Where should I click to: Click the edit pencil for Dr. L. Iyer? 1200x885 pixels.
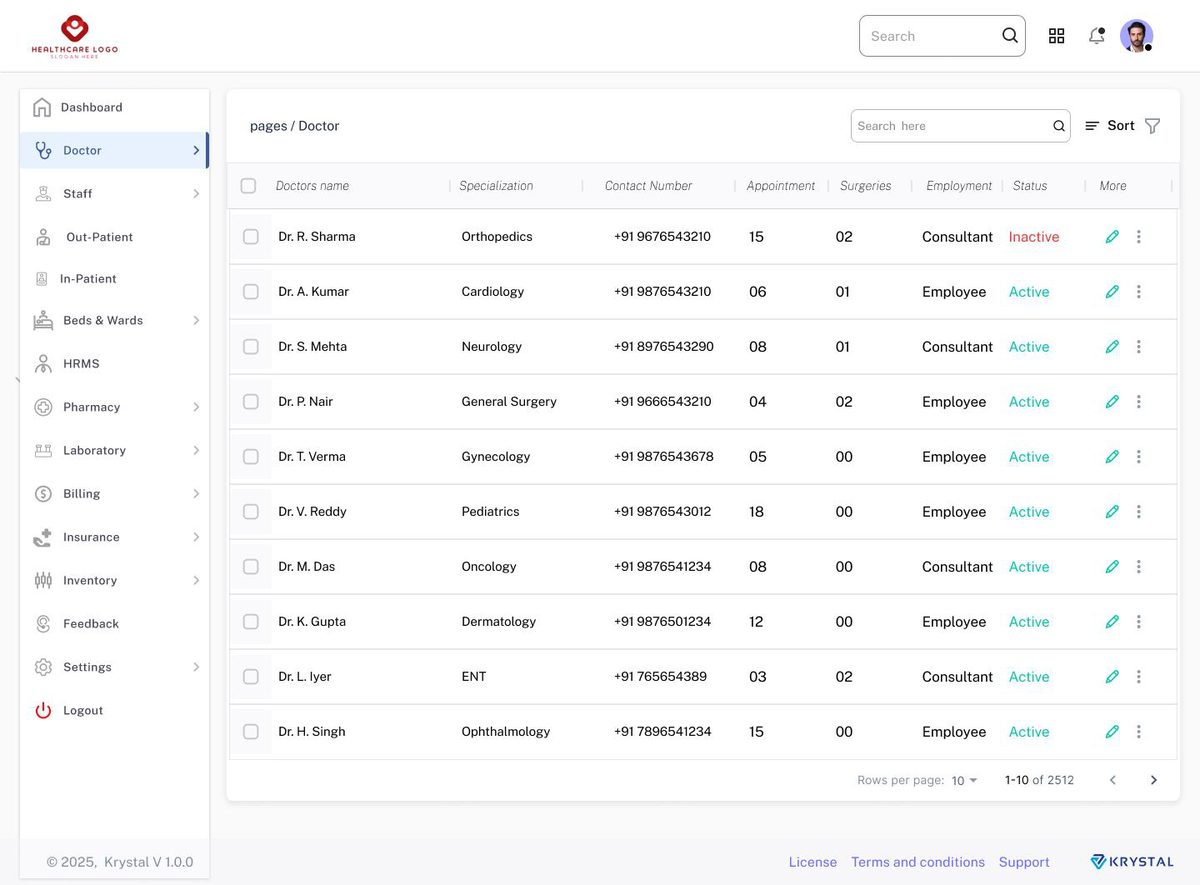[1112, 677]
